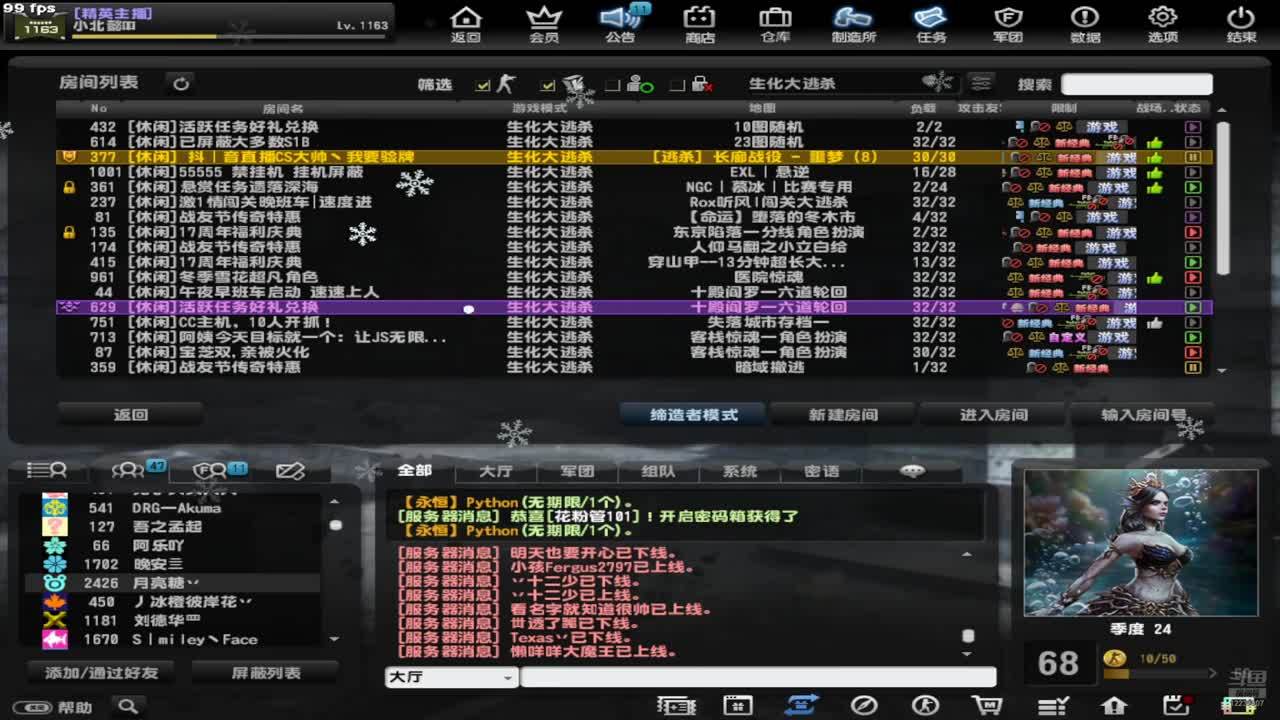
Task: Open the 制造所 workshop icon
Action: click(853, 24)
